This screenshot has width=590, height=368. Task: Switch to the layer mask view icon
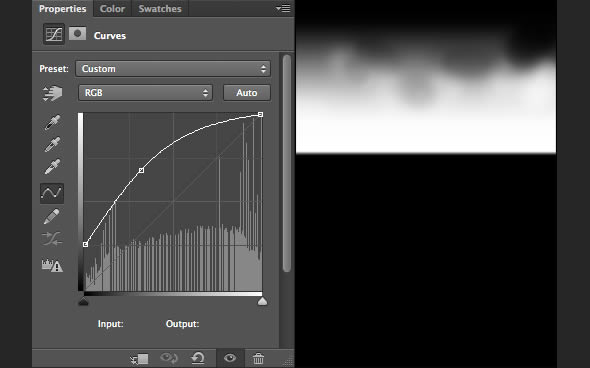tap(77, 34)
